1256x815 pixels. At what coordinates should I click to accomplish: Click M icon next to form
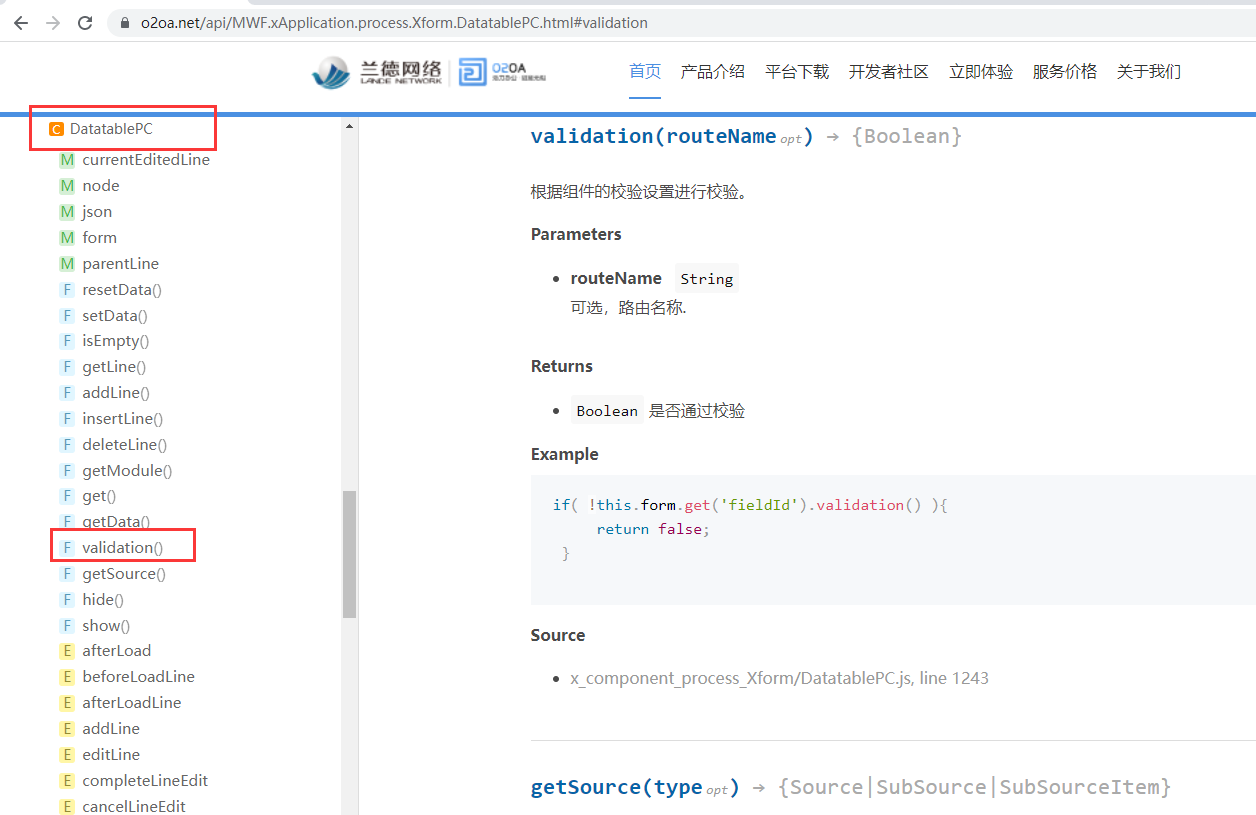coord(67,237)
